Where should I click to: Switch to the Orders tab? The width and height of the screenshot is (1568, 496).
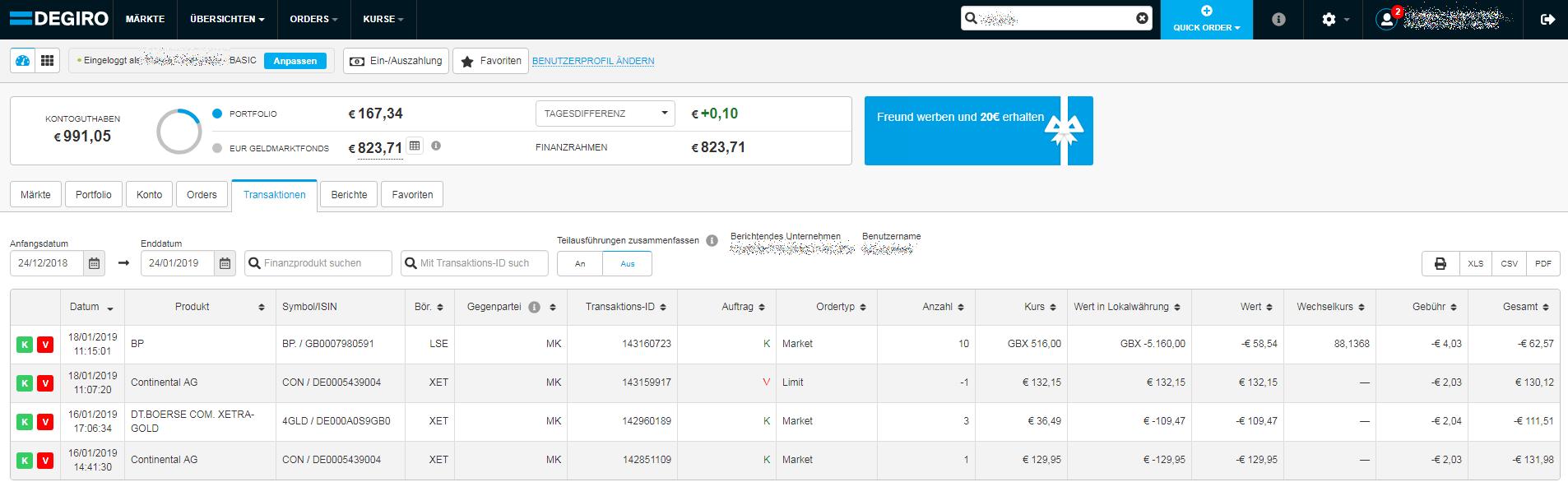pos(202,195)
